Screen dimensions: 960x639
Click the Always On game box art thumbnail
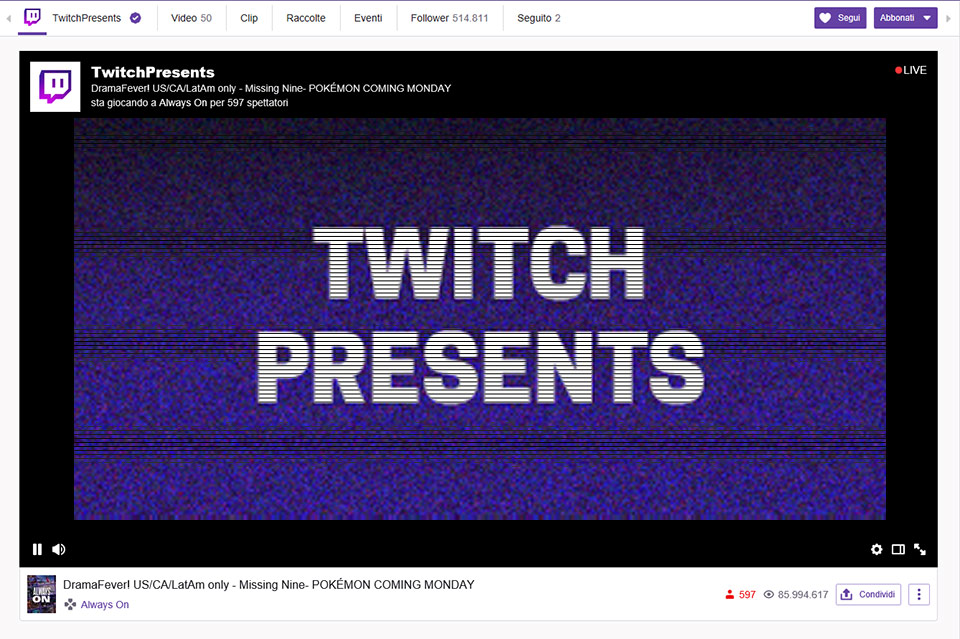(42, 594)
